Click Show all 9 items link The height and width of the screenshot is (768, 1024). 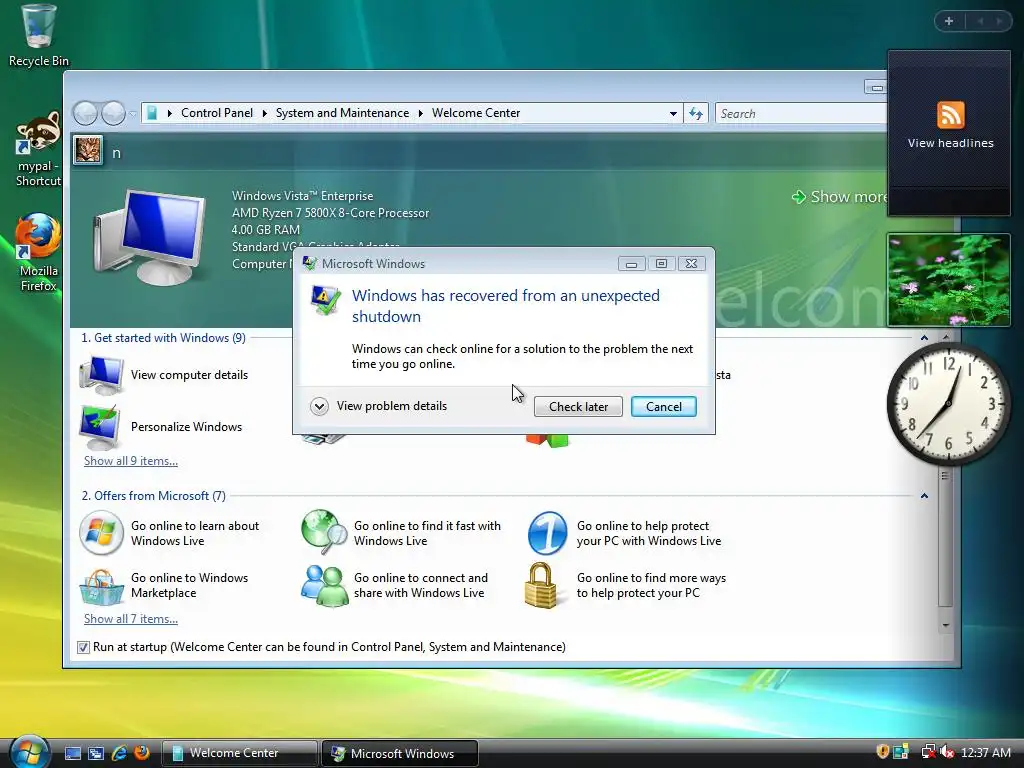point(131,460)
